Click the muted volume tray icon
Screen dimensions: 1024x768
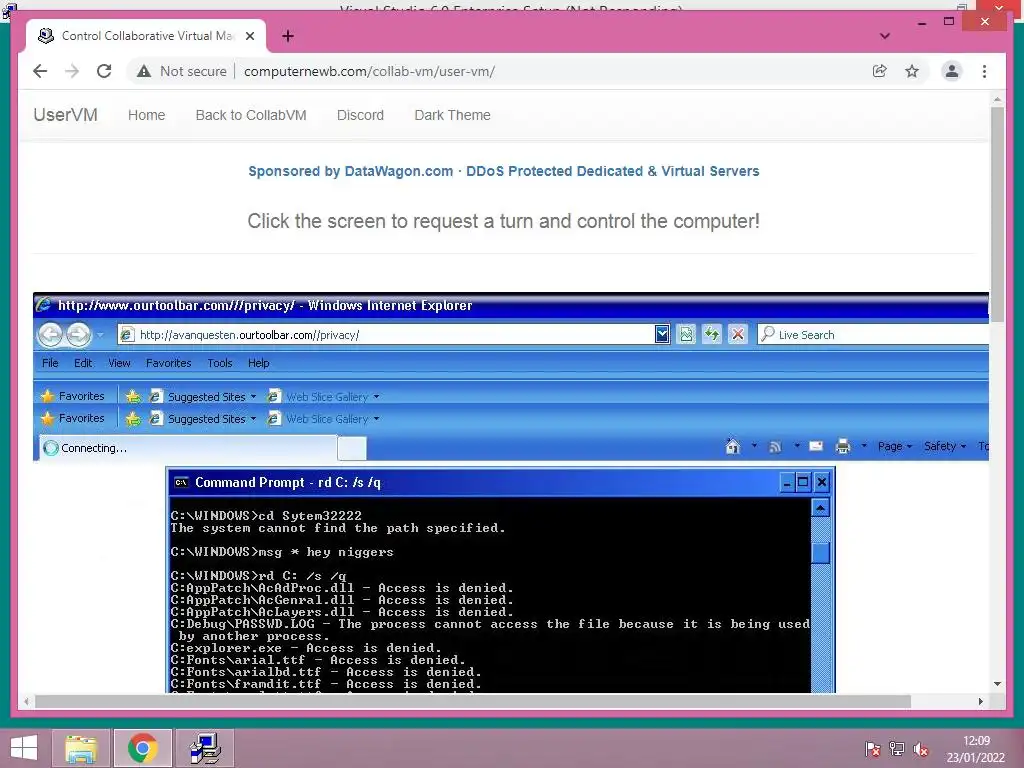click(x=921, y=749)
